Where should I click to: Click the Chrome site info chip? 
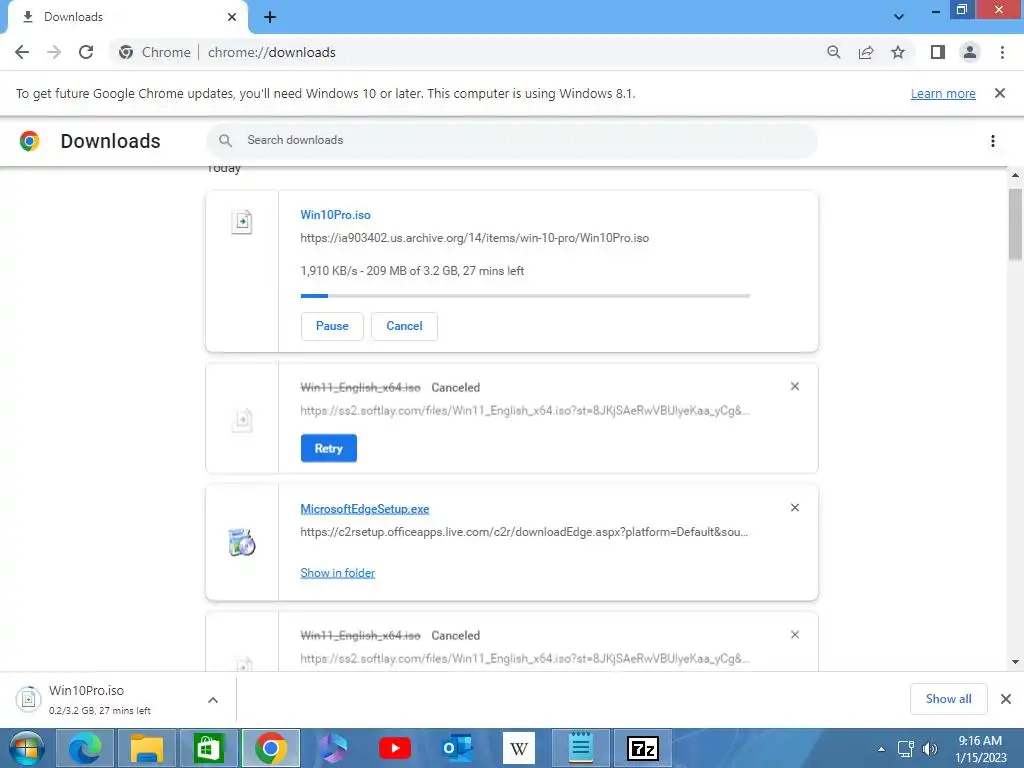click(x=155, y=52)
